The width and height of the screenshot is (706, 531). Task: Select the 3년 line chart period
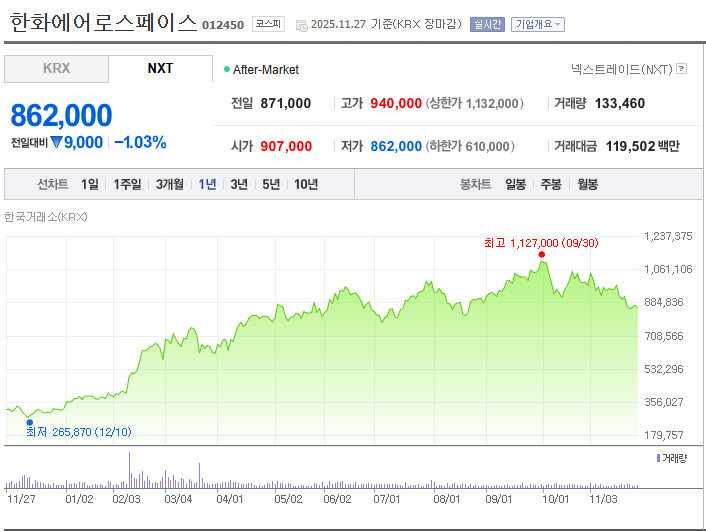(x=239, y=184)
